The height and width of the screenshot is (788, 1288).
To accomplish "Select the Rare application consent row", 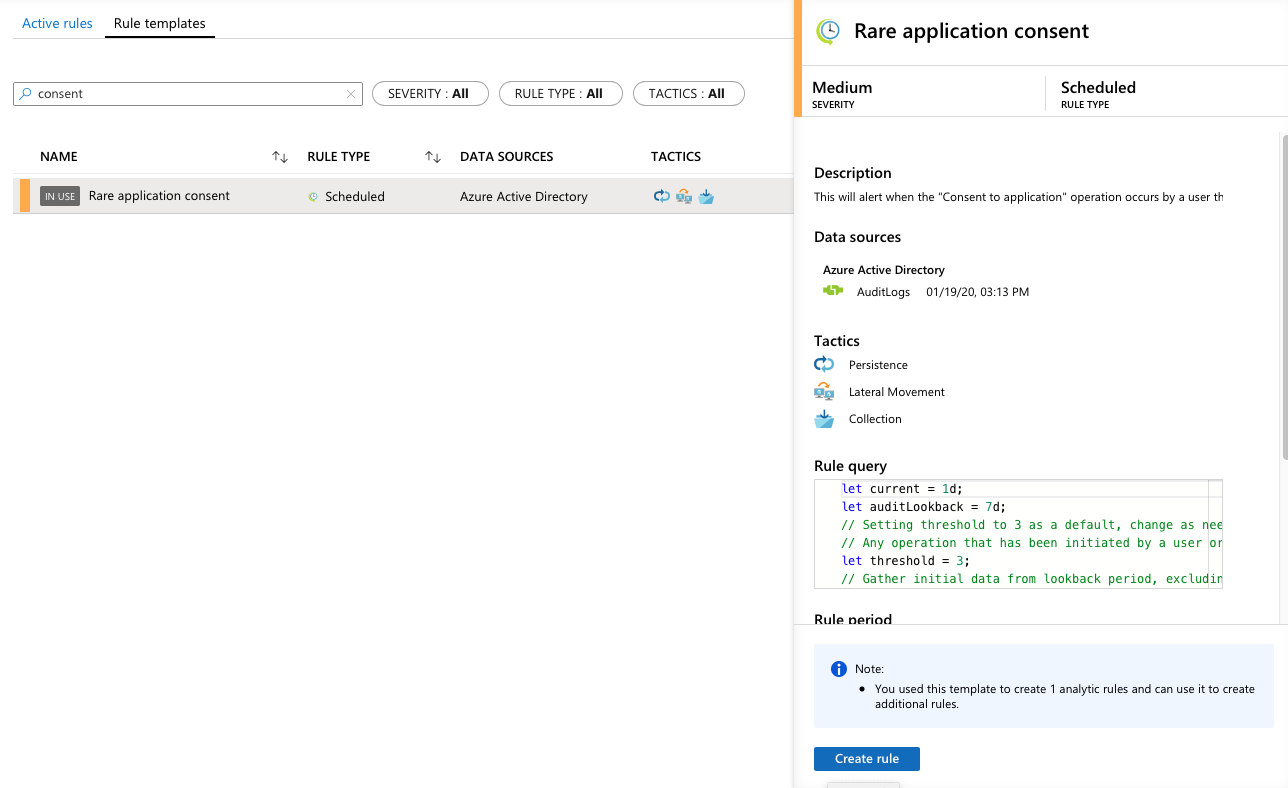I will [403, 196].
